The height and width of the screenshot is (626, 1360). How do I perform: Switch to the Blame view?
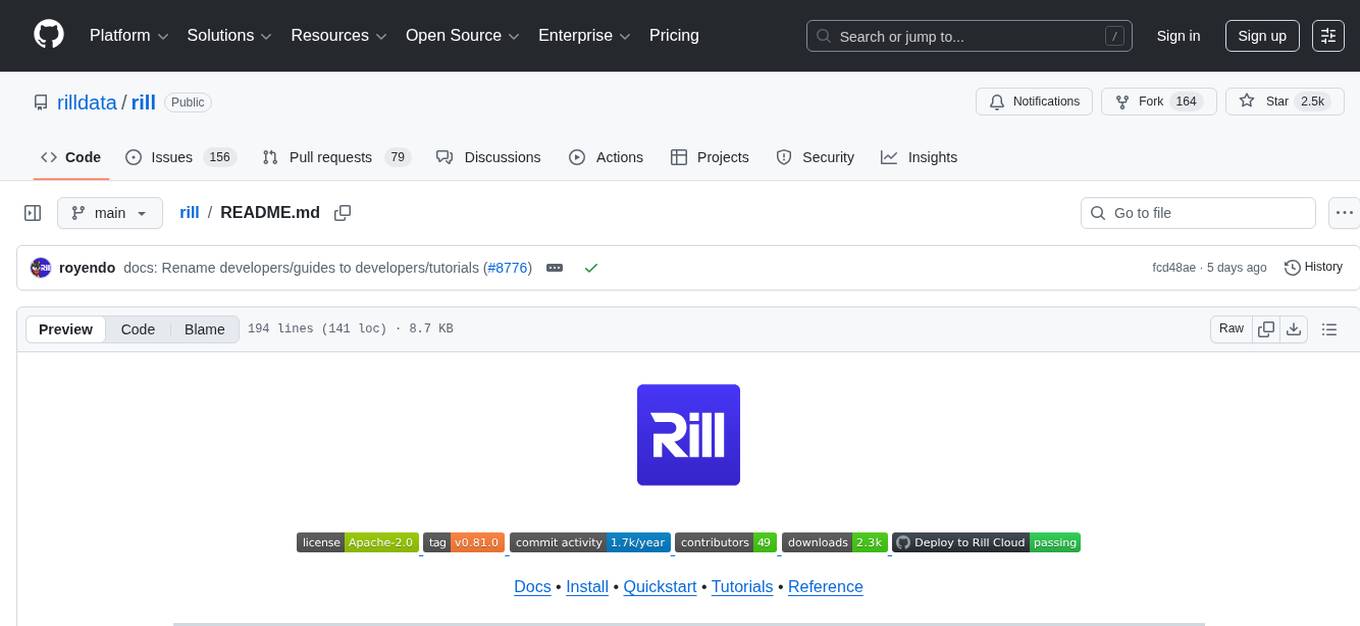coord(204,329)
